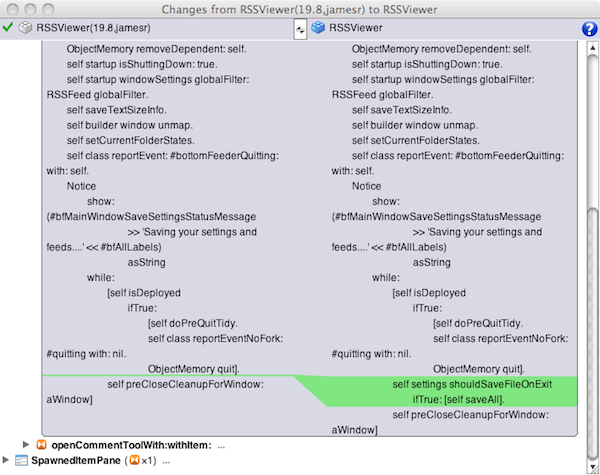The width and height of the screenshot is (600, 475).
Task: Click the blue package icon beside RSSViewer
Action: coord(318,28)
